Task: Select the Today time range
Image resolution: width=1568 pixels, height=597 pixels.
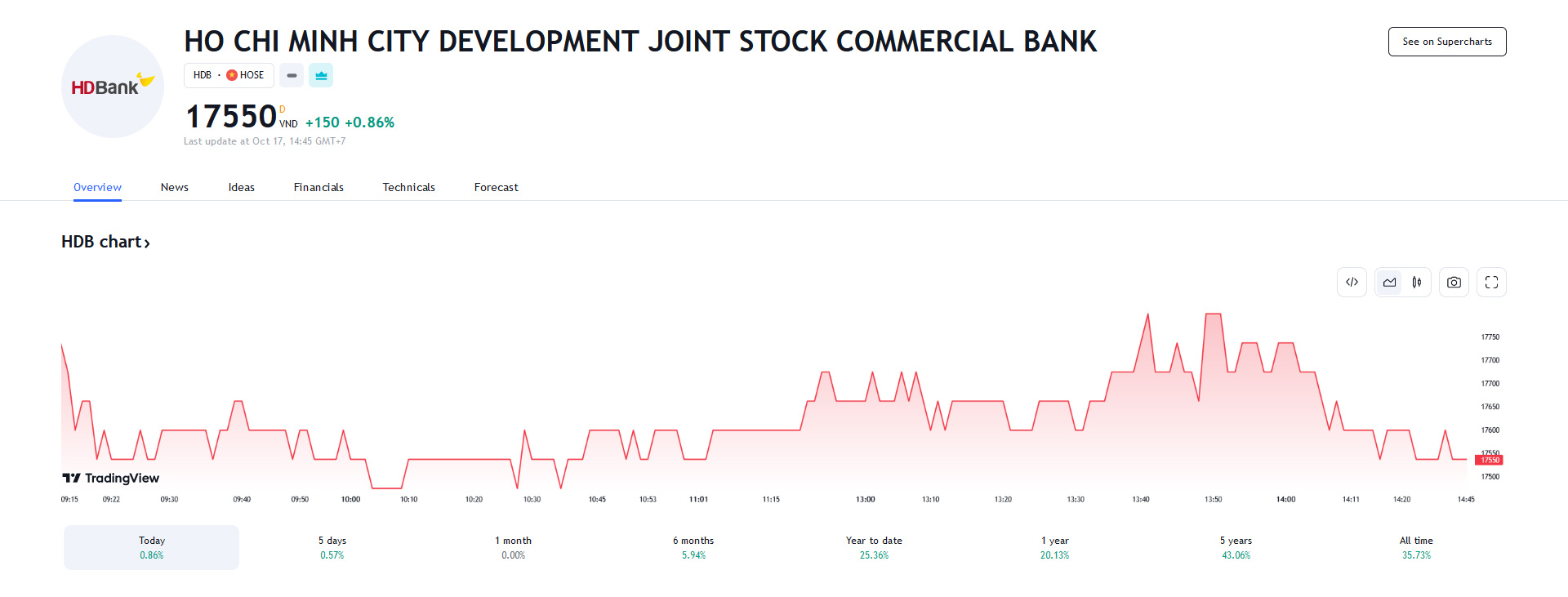Action: pos(151,547)
